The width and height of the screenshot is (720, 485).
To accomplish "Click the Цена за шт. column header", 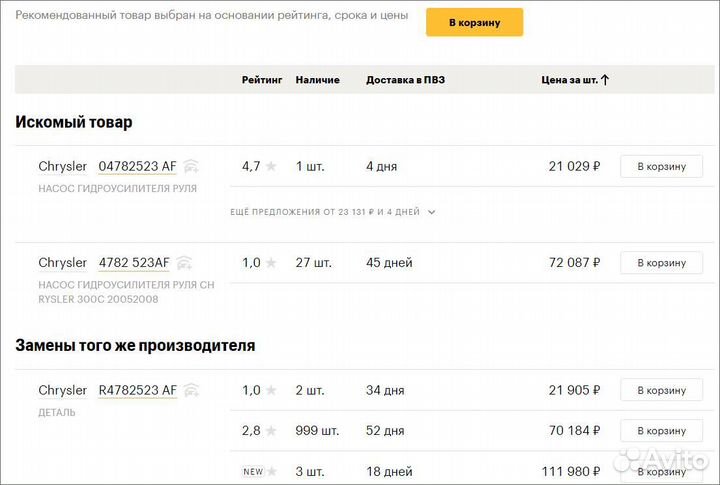I will 568,80.
